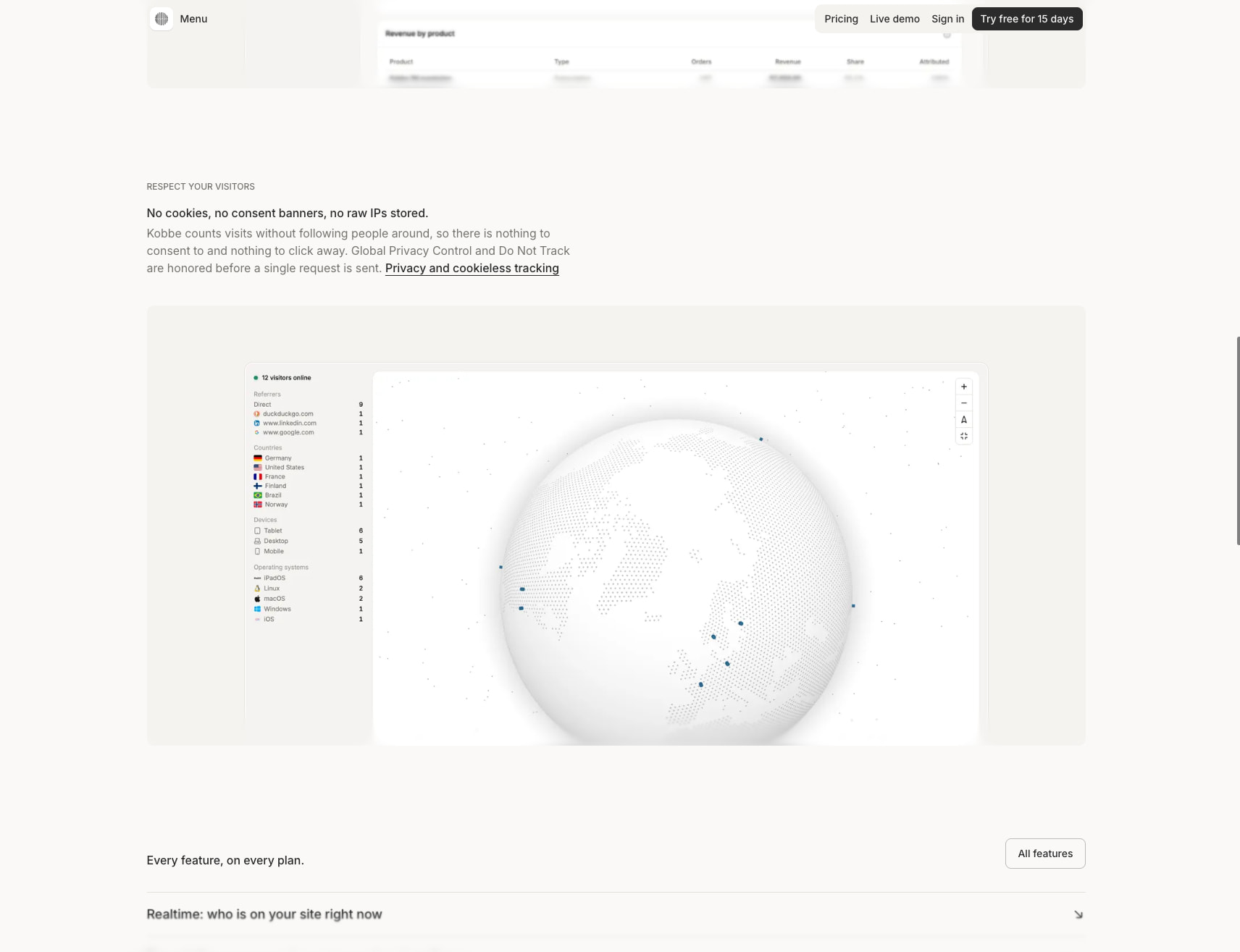This screenshot has width=1240, height=952.
Task: Click the Finland country label
Action: [275, 486]
